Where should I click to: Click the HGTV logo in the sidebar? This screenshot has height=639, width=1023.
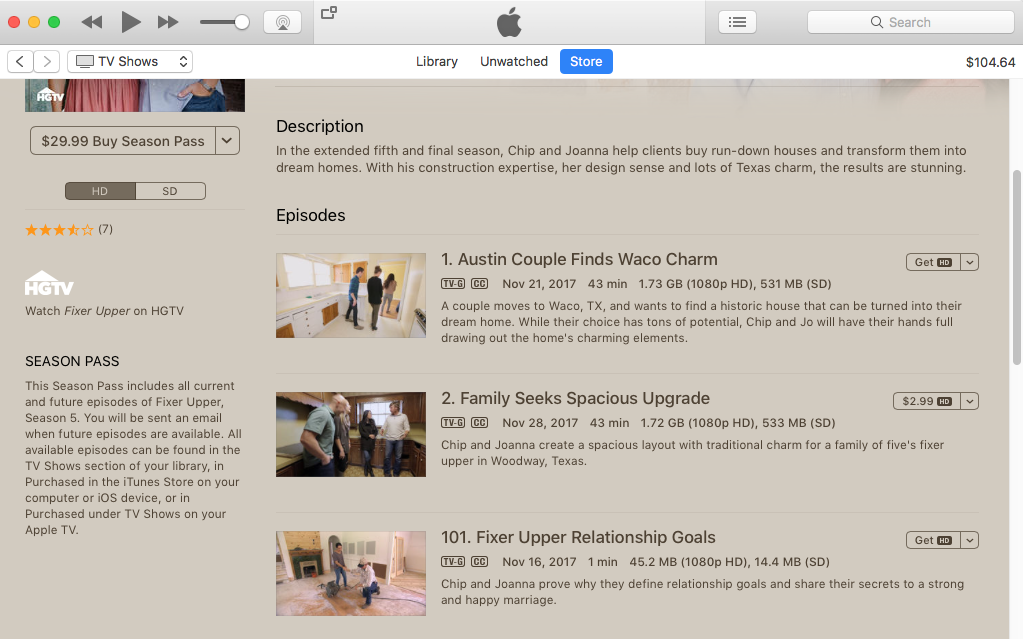click(x=49, y=283)
